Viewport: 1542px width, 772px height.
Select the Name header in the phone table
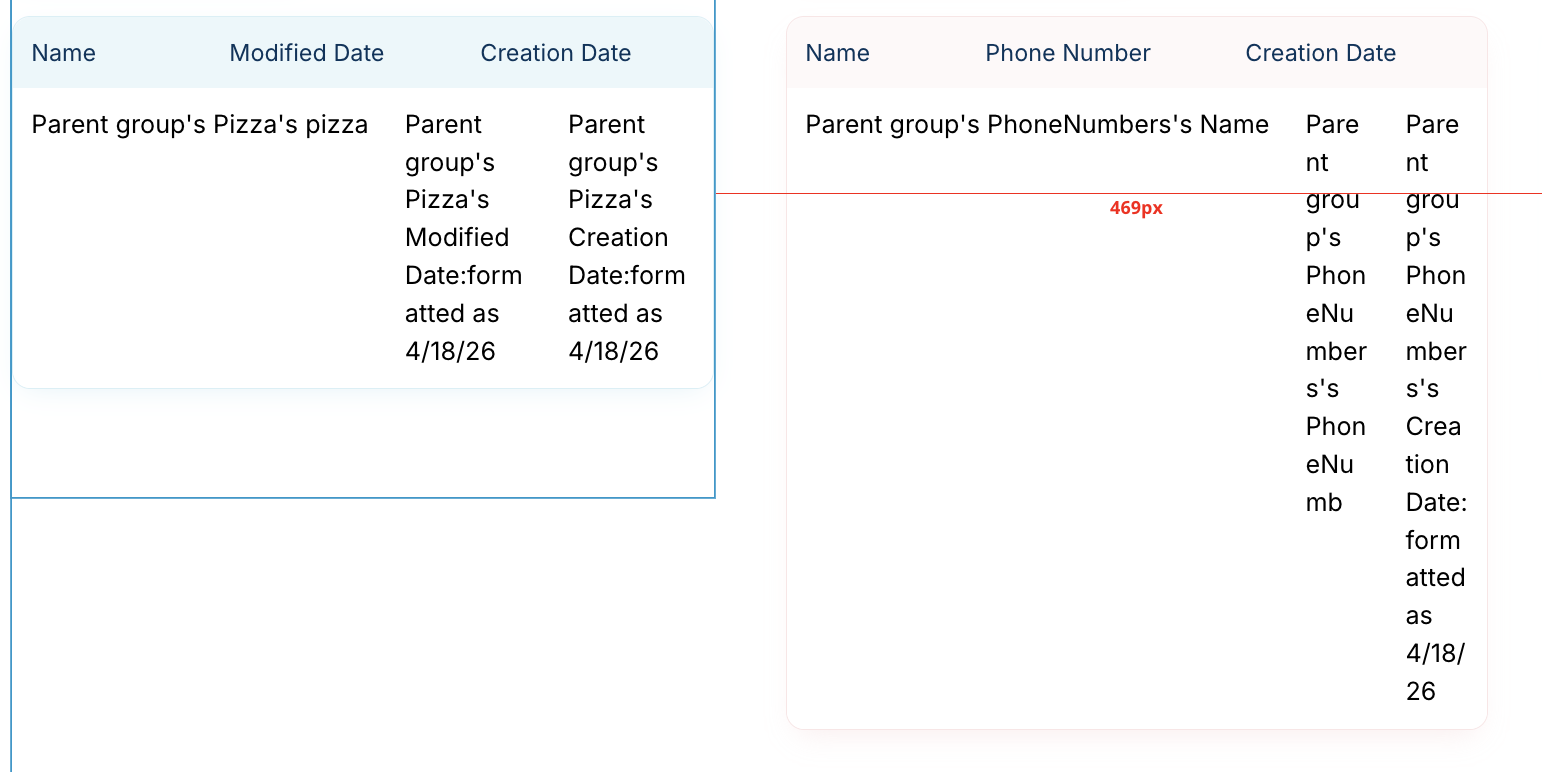point(837,53)
